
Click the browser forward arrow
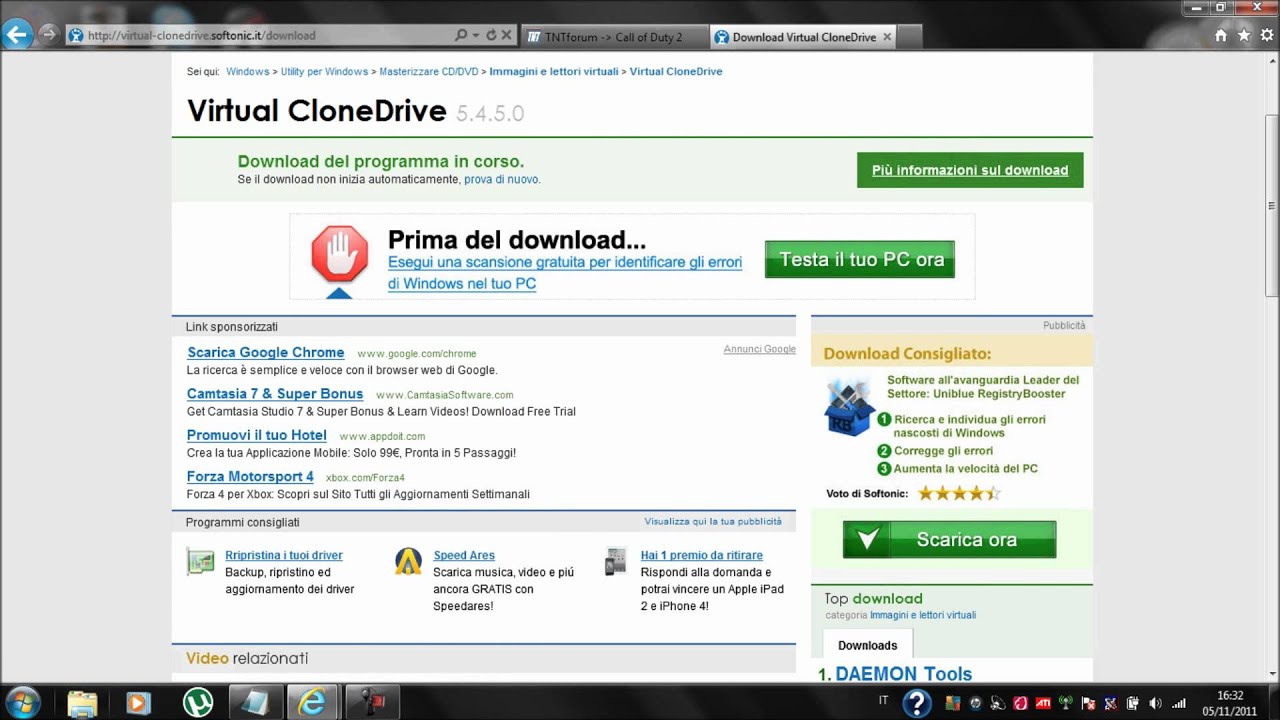[47, 35]
